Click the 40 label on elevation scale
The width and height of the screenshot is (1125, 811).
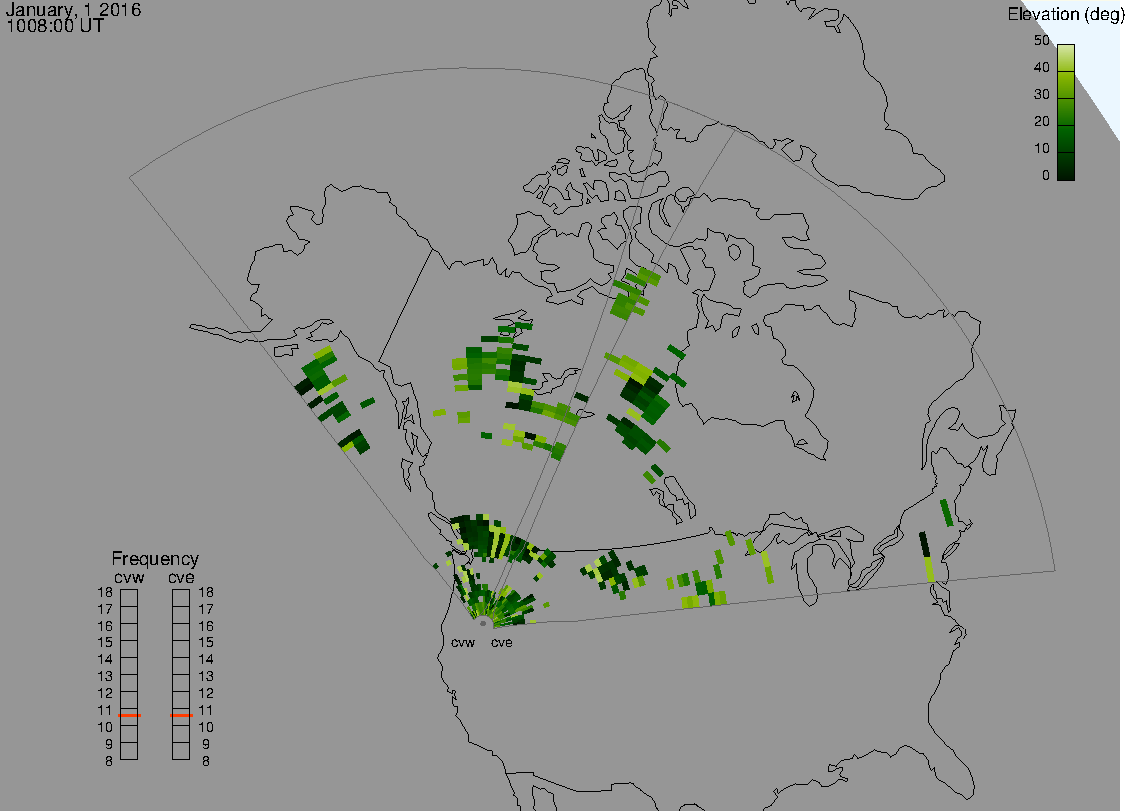pos(1042,67)
